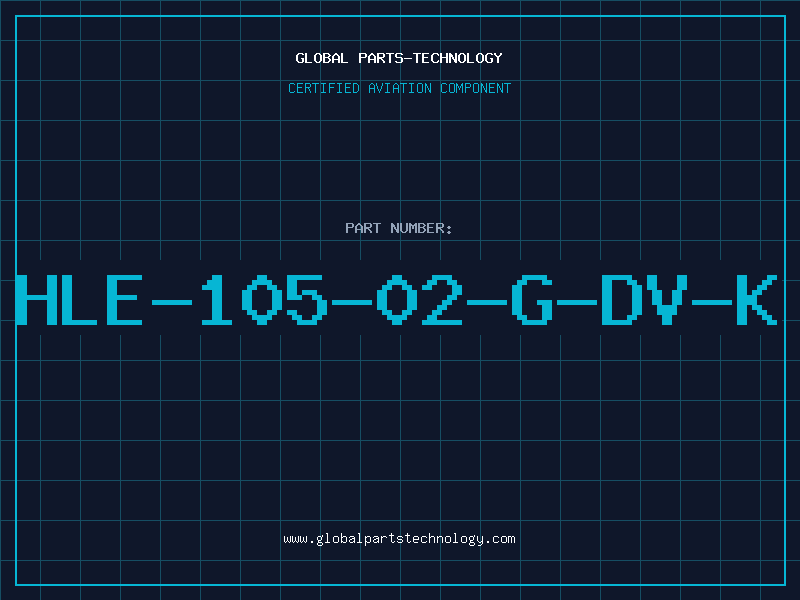Click the word CERTIFIED in subtitle
Screen dimensions: 800x600
point(324,88)
